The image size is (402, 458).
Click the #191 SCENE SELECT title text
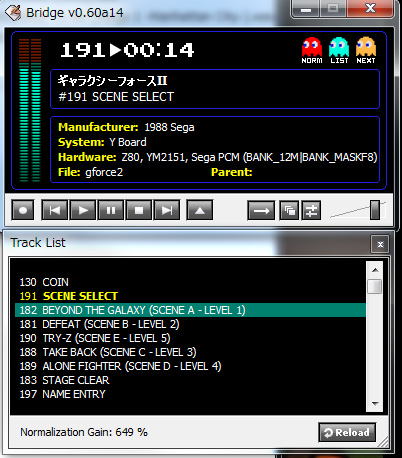tap(116, 97)
